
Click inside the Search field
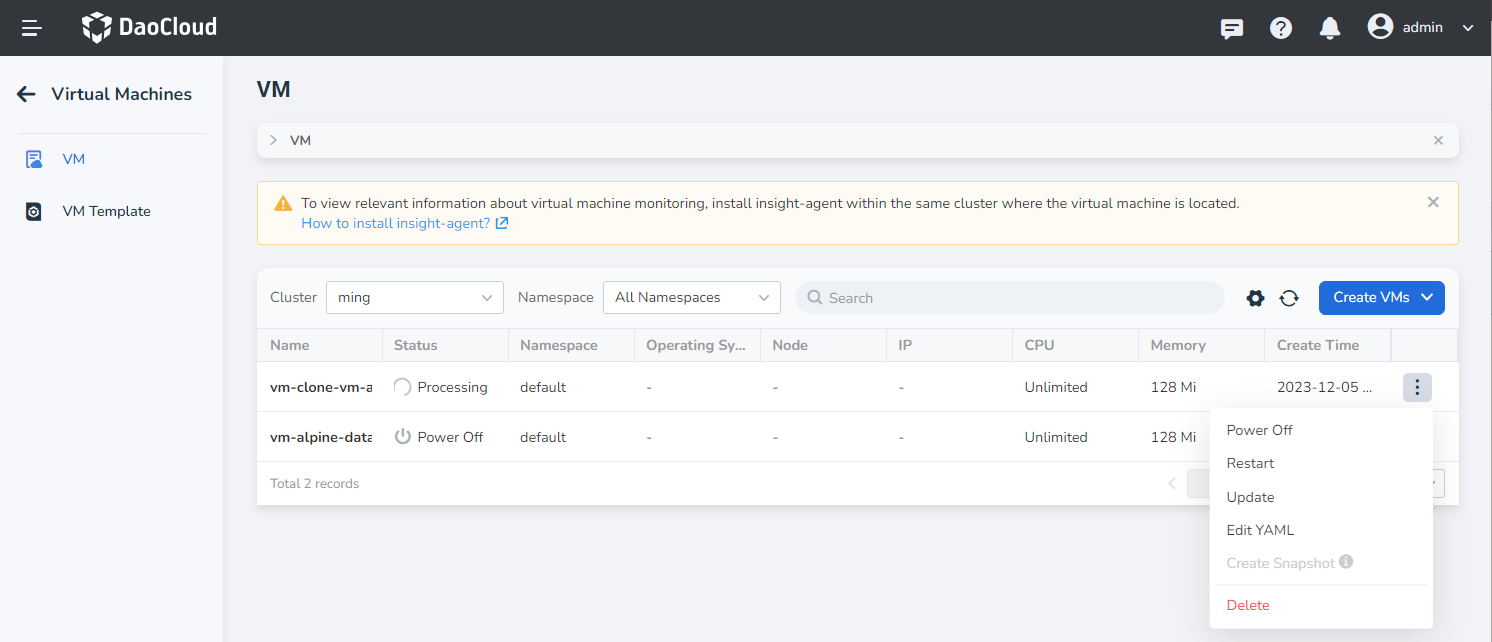click(x=1009, y=297)
